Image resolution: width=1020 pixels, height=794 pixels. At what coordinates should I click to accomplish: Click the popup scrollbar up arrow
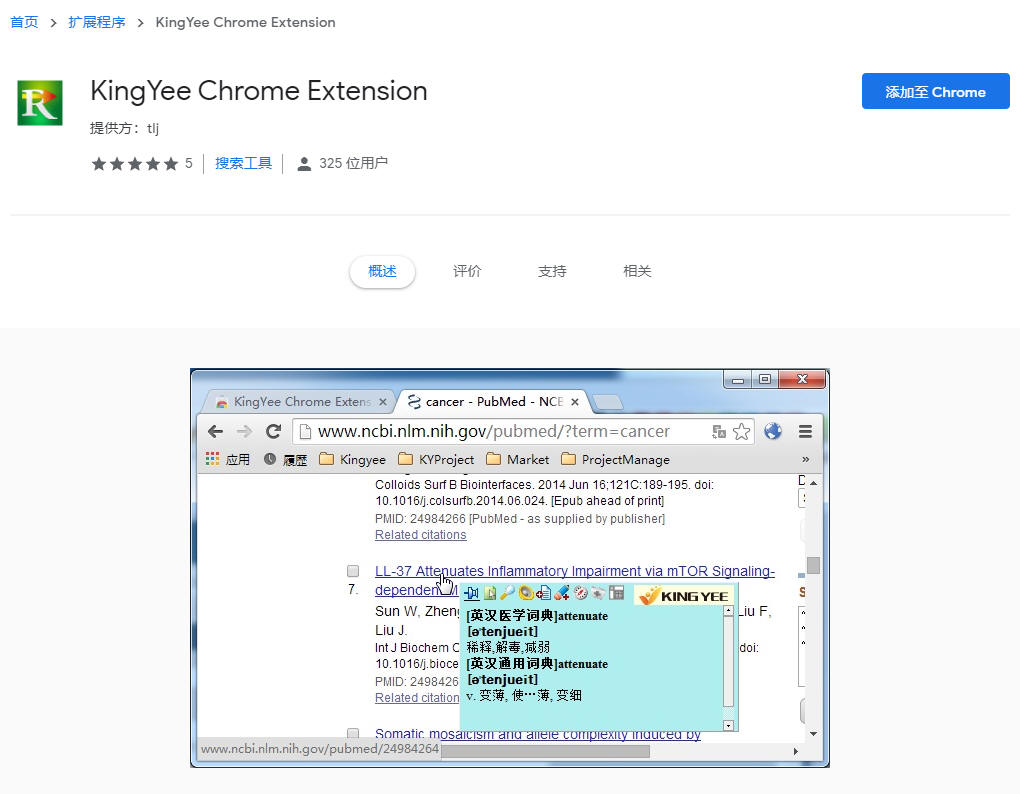tap(729, 611)
